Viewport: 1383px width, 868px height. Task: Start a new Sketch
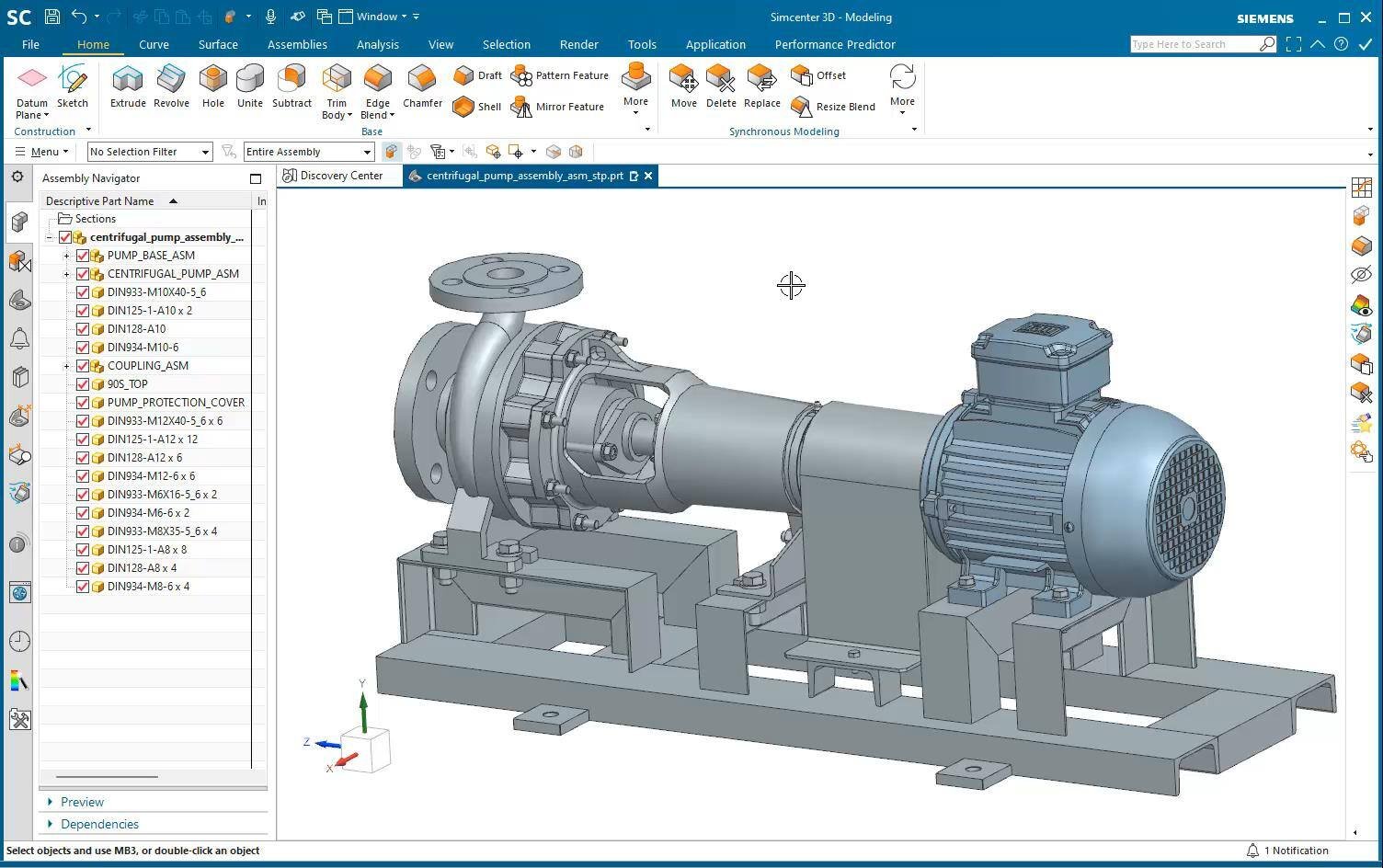[x=73, y=87]
